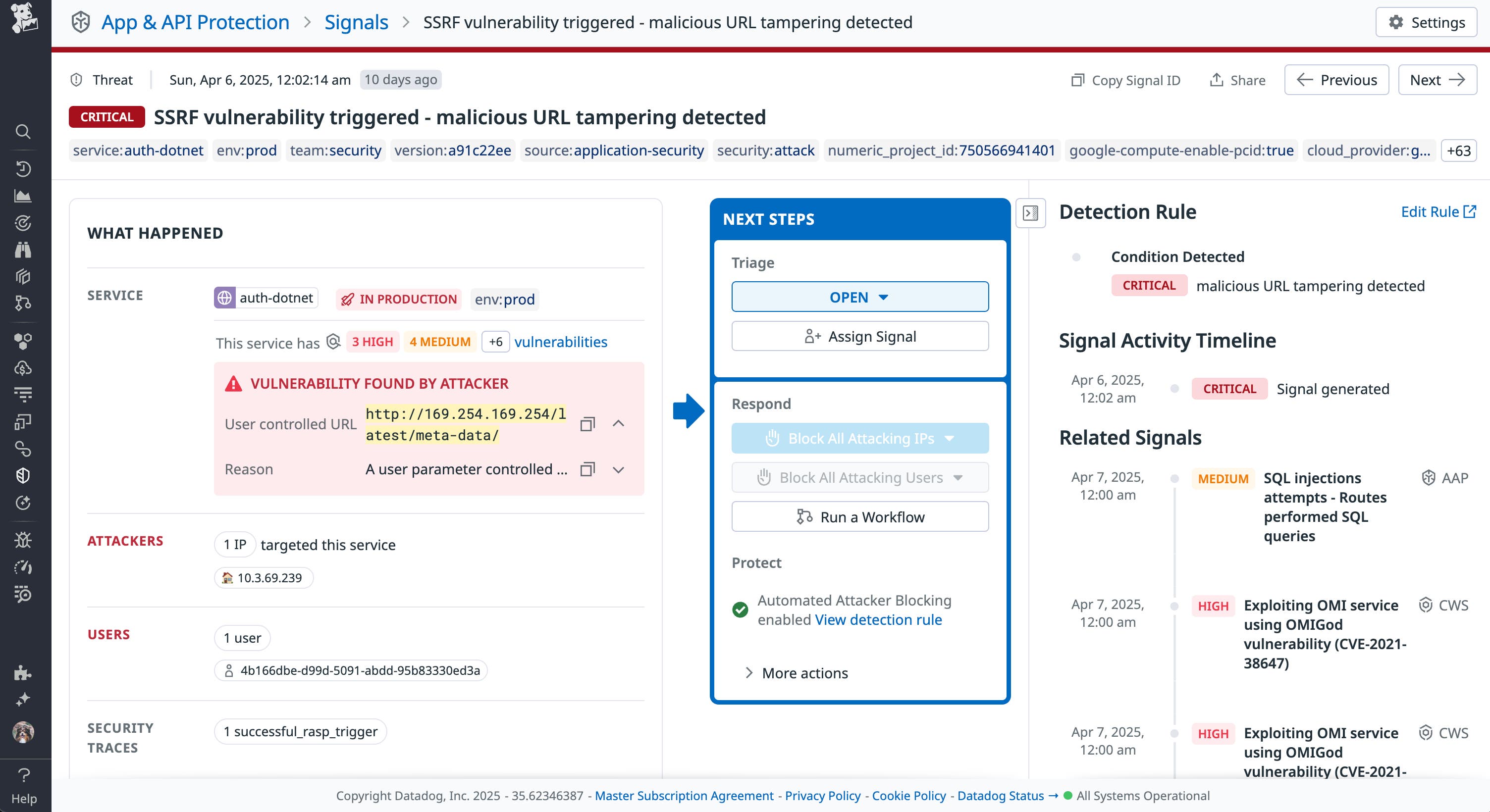Viewport: 1490px width, 812px height.
Task: Click the Assign Signal button
Action: (859, 336)
